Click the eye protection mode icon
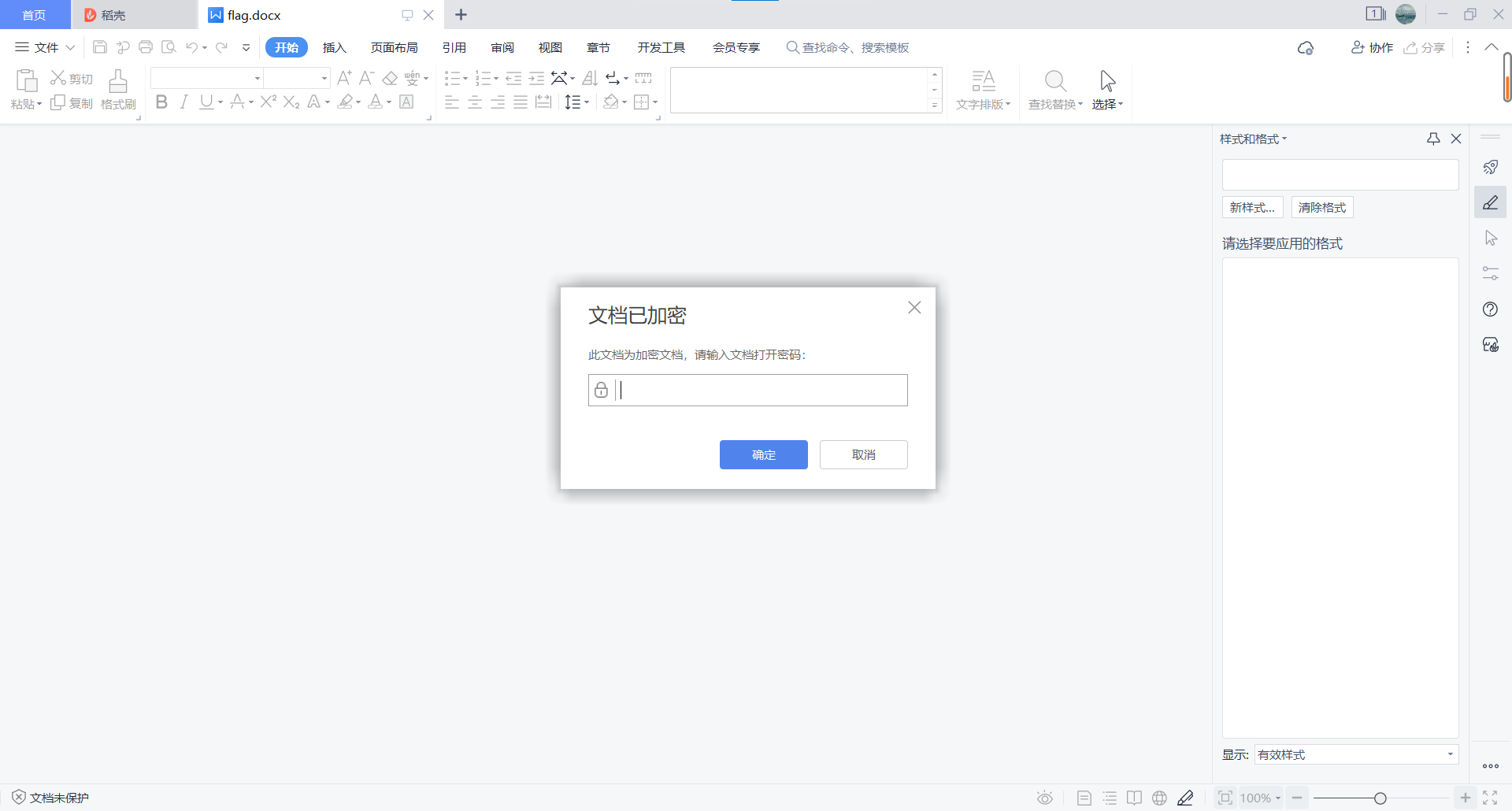 point(1044,798)
